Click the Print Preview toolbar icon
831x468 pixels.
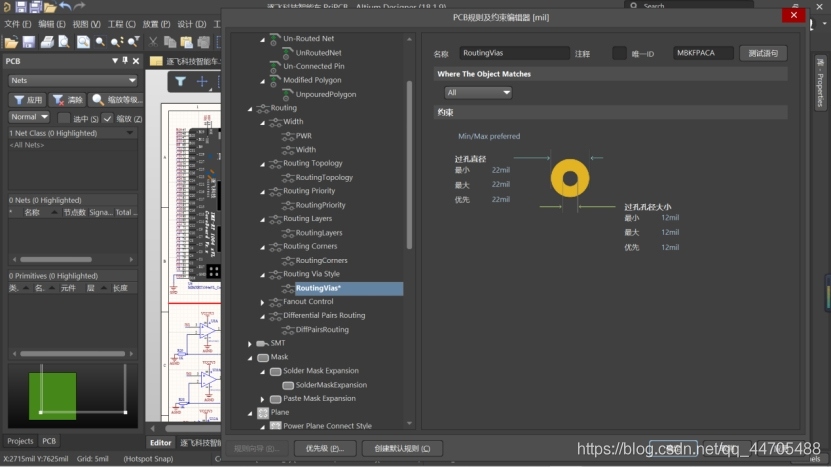(64, 42)
